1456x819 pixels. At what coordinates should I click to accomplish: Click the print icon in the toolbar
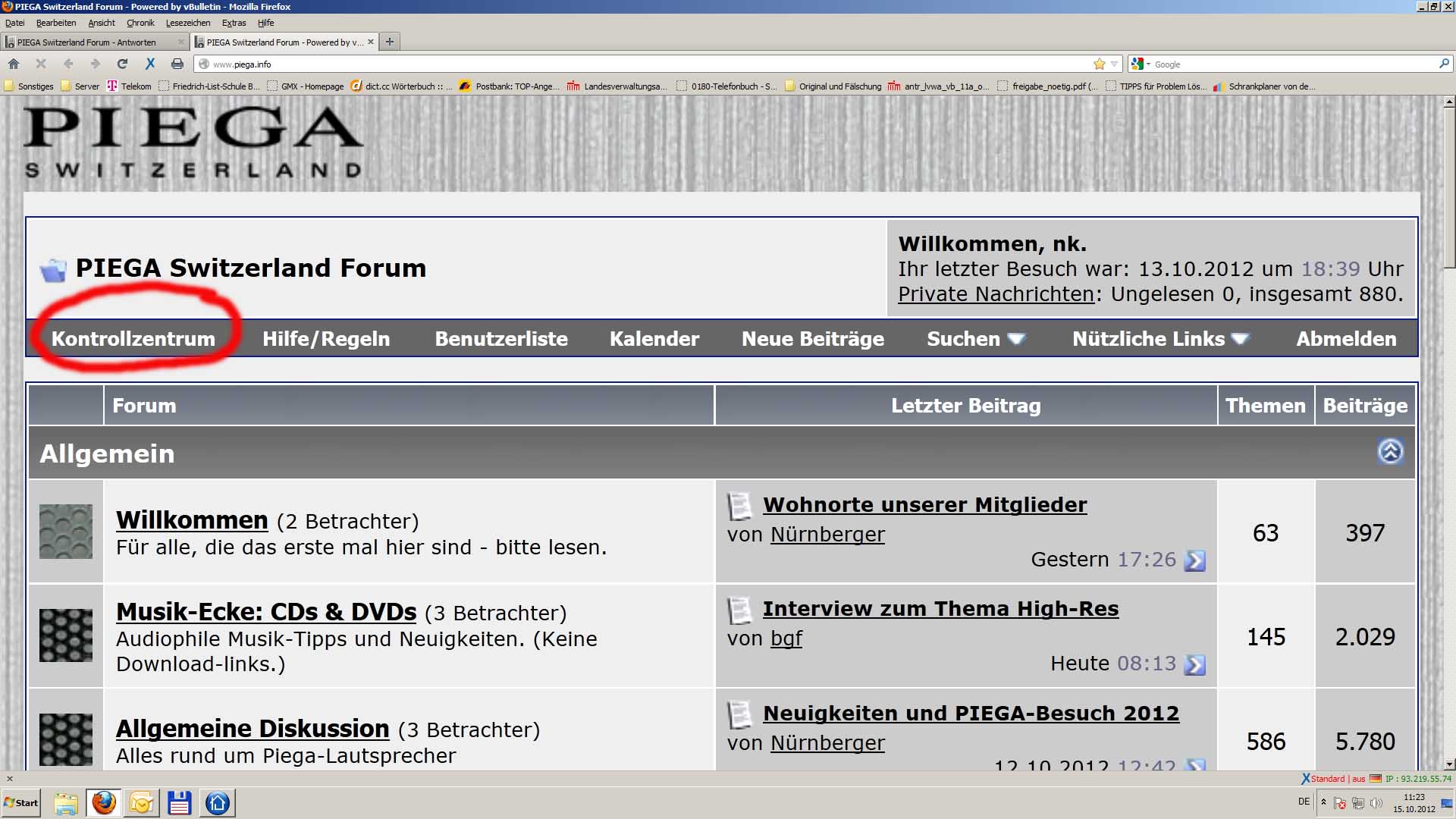pyautogui.click(x=177, y=64)
